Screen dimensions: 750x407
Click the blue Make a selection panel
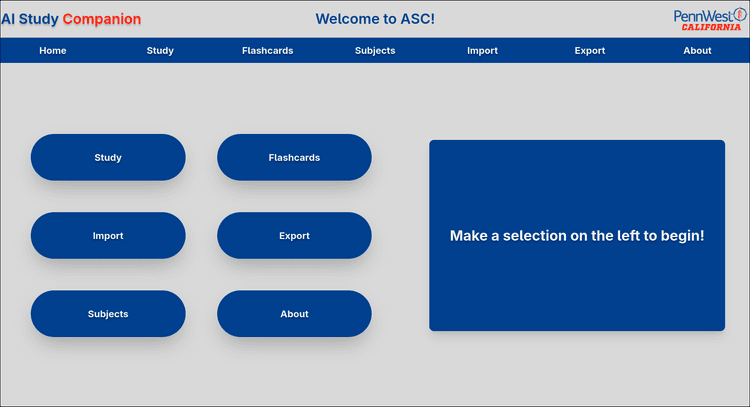click(x=577, y=235)
